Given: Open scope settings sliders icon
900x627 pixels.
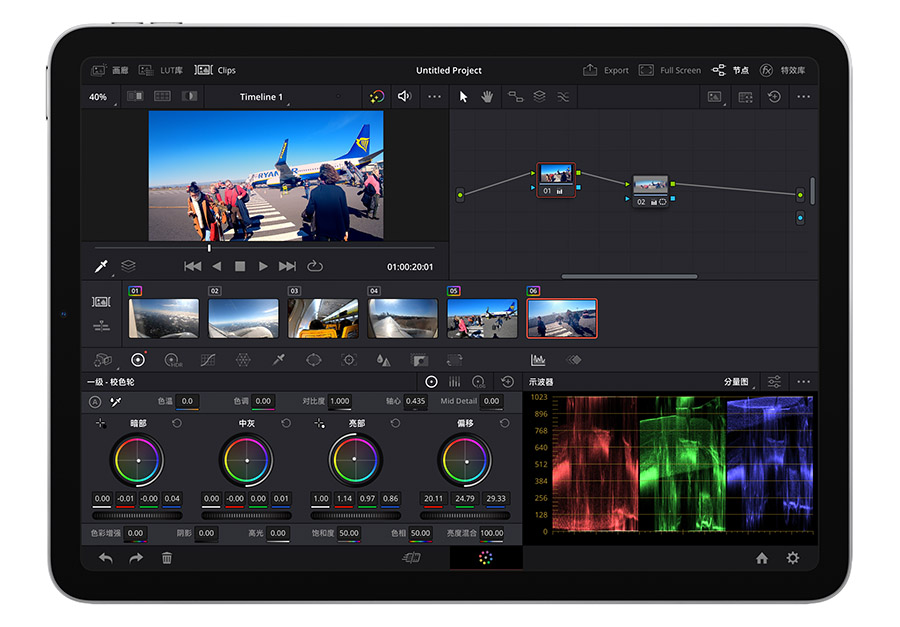Looking at the screenshot, I should tap(774, 381).
